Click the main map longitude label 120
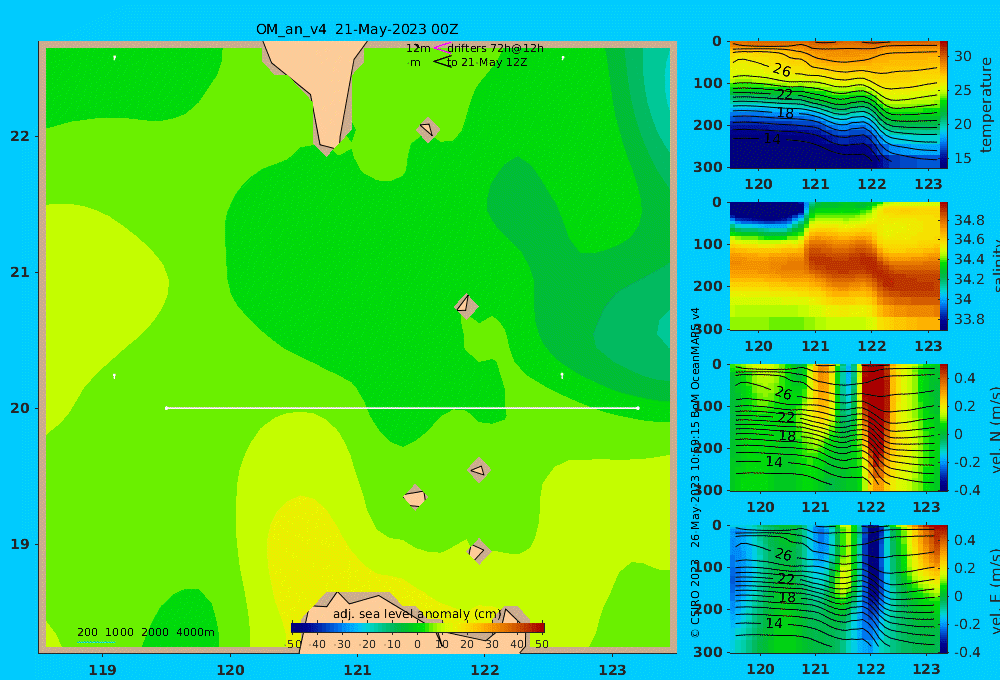The height and width of the screenshot is (680, 1000). 230,670
